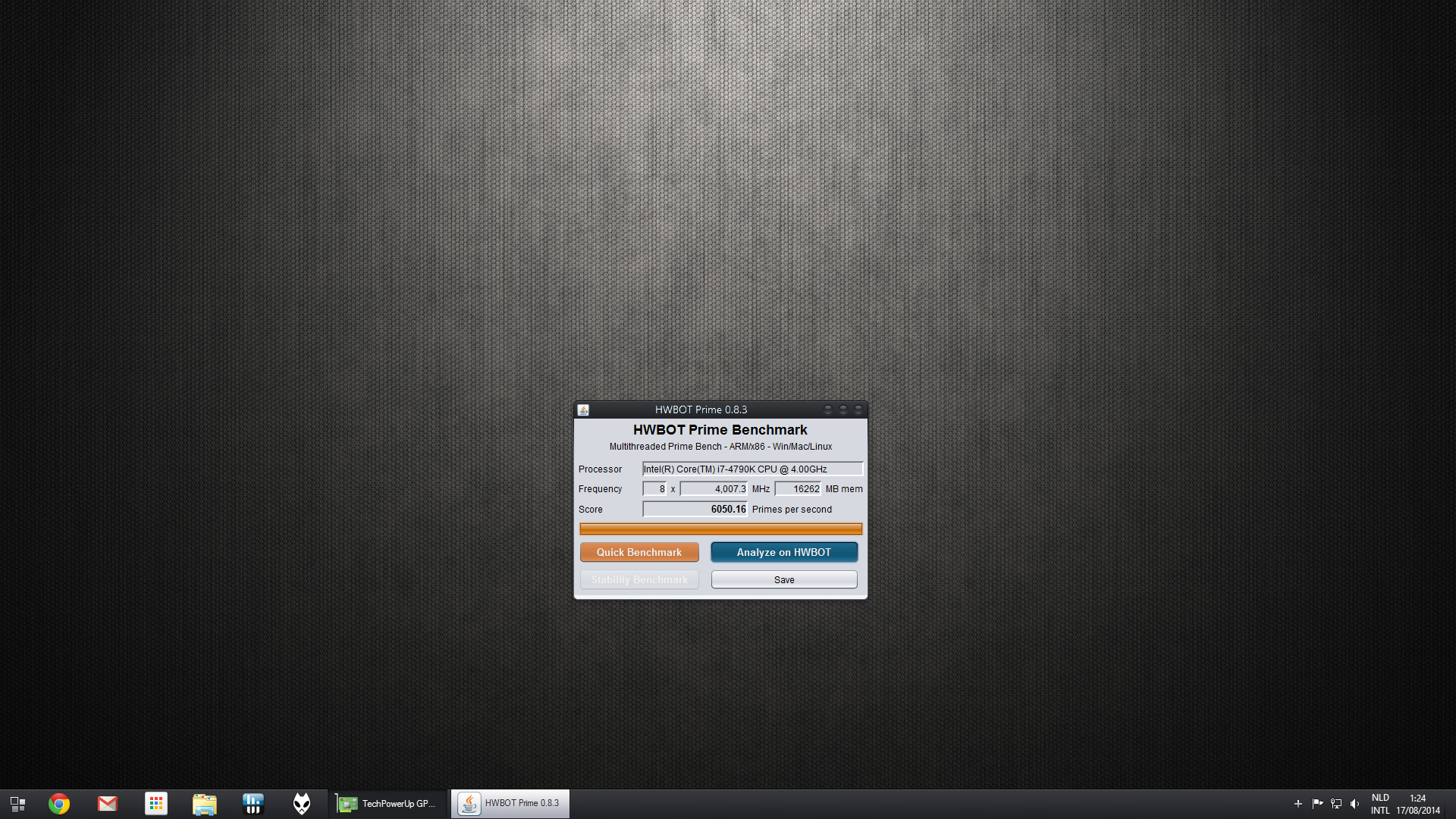Switch to TechPowerUp GPU-Z taskbar window
The image size is (1456, 819).
pyautogui.click(x=388, y=804)
